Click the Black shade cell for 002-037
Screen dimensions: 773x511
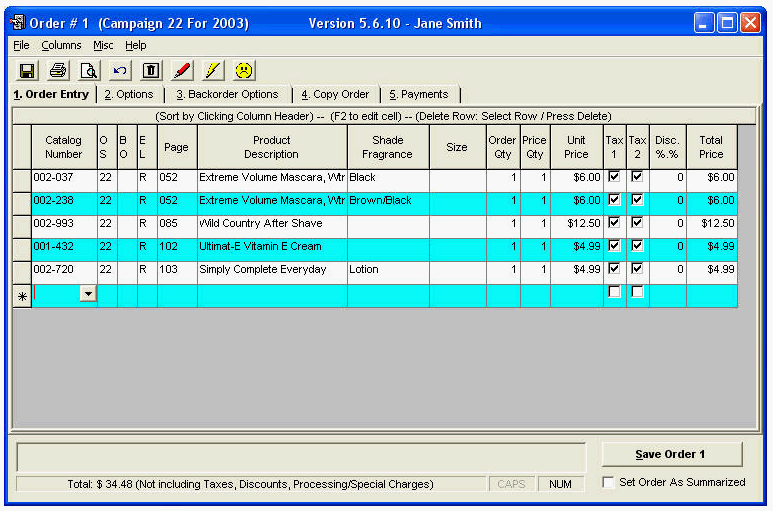[388, 177]
